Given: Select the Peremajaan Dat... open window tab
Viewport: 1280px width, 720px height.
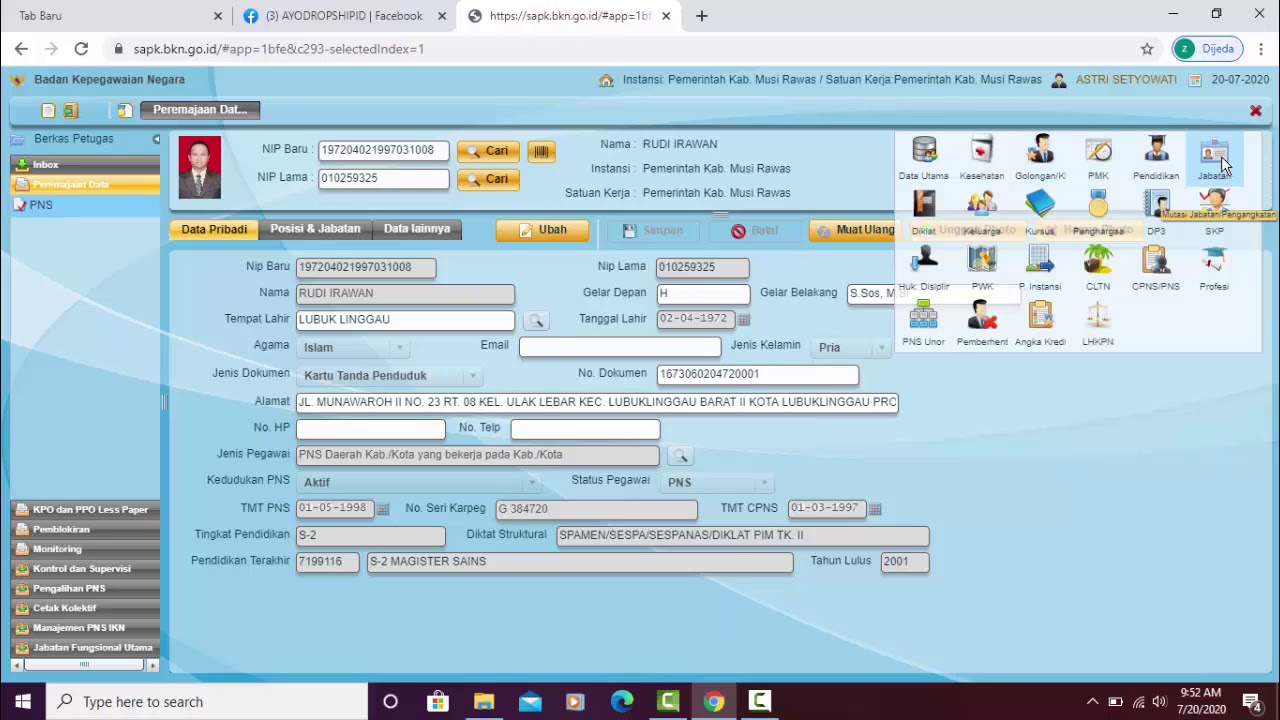Looking at the screenshot, I should [200, 109].
